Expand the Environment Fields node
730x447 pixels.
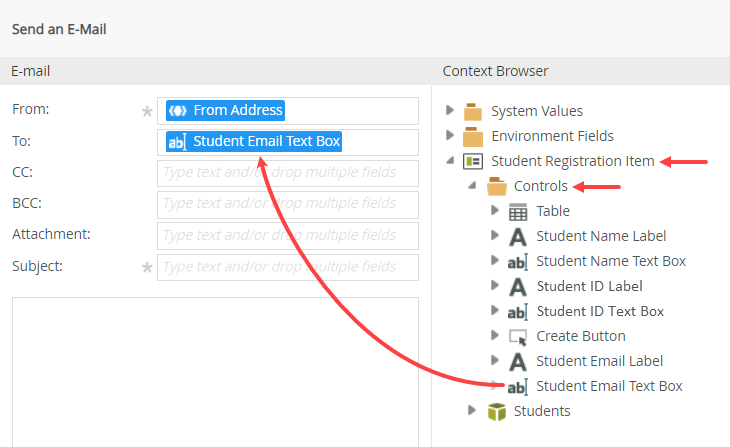tap(450, 135)
